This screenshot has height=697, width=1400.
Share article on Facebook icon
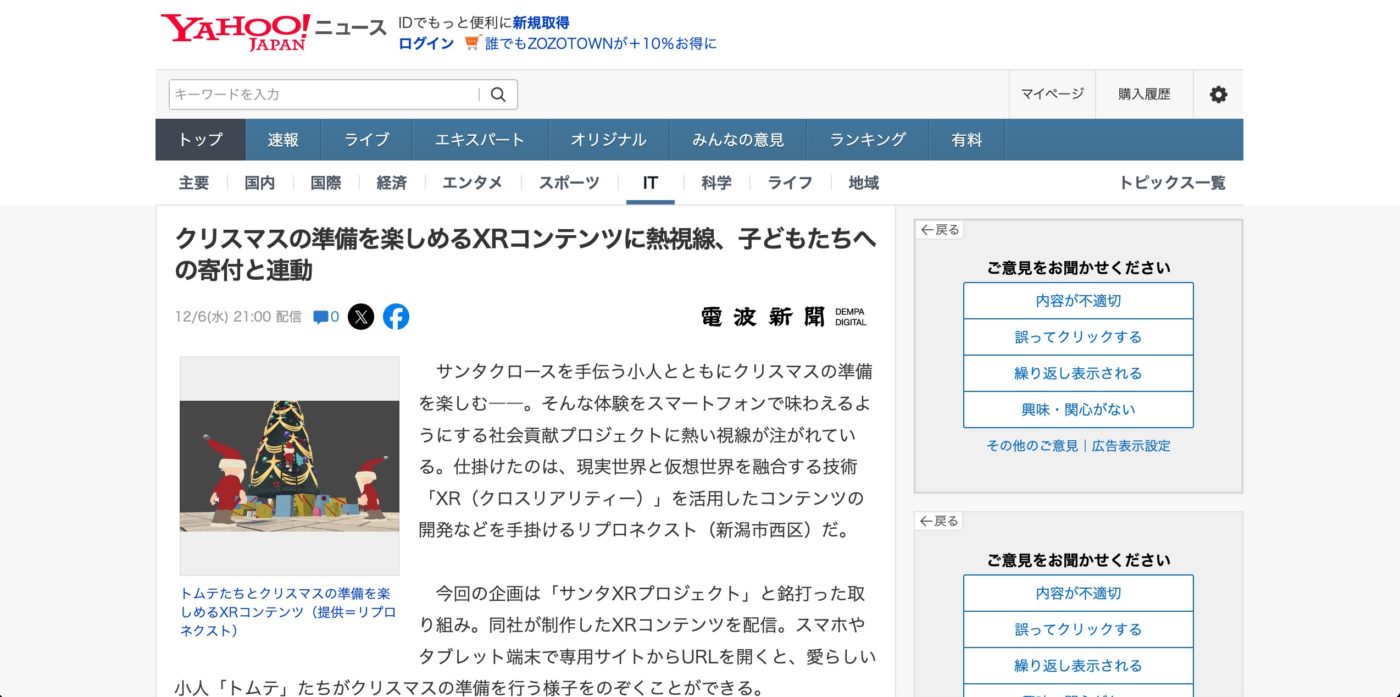pyautogui.click(x=396, y=317)
